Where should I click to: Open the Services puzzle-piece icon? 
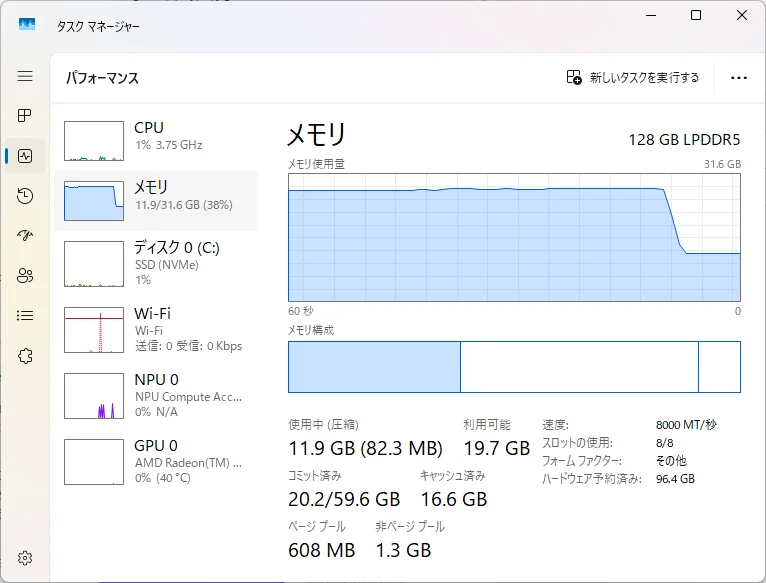[25, 356]
